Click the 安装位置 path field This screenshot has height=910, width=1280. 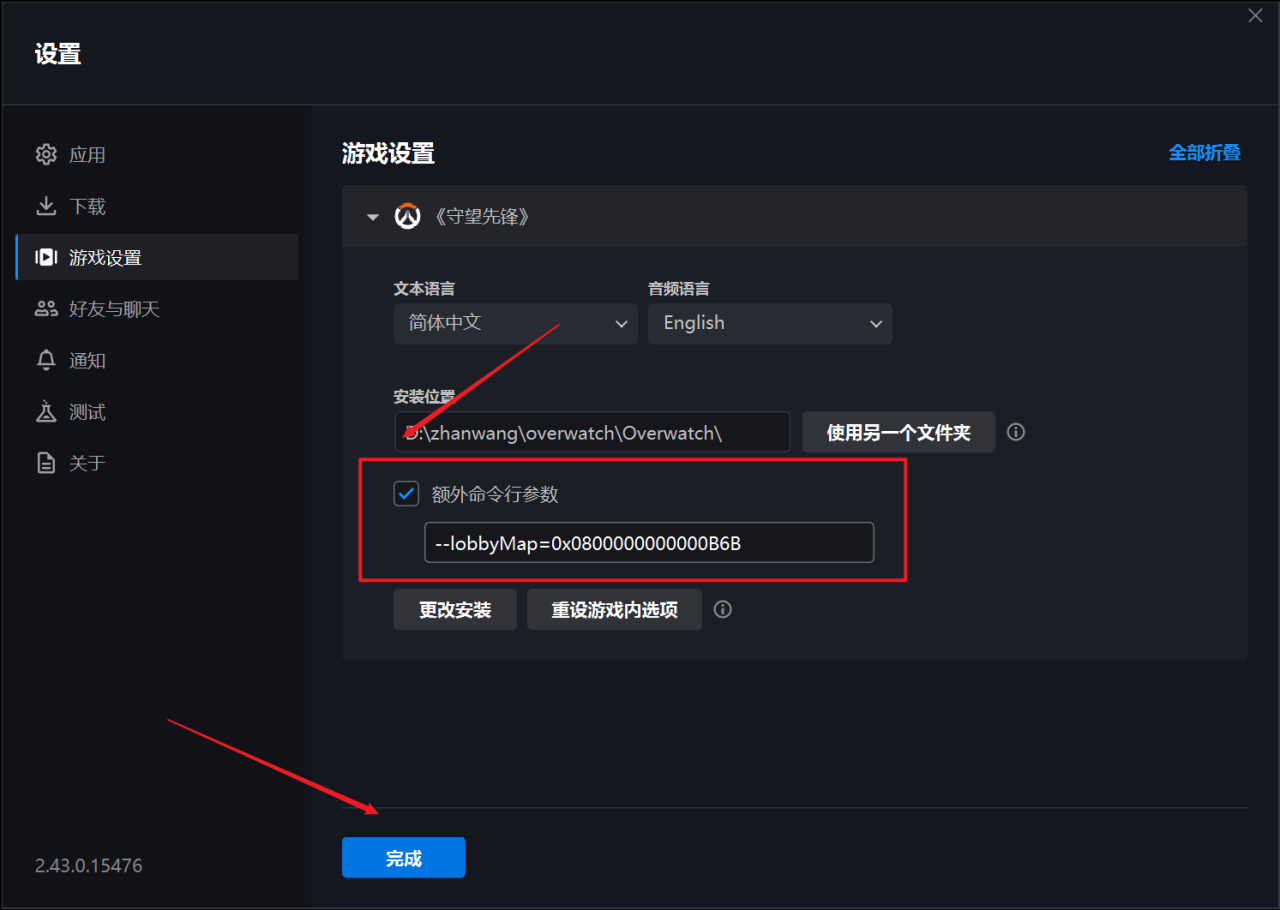pyautogui.click(x=592, y=432)
